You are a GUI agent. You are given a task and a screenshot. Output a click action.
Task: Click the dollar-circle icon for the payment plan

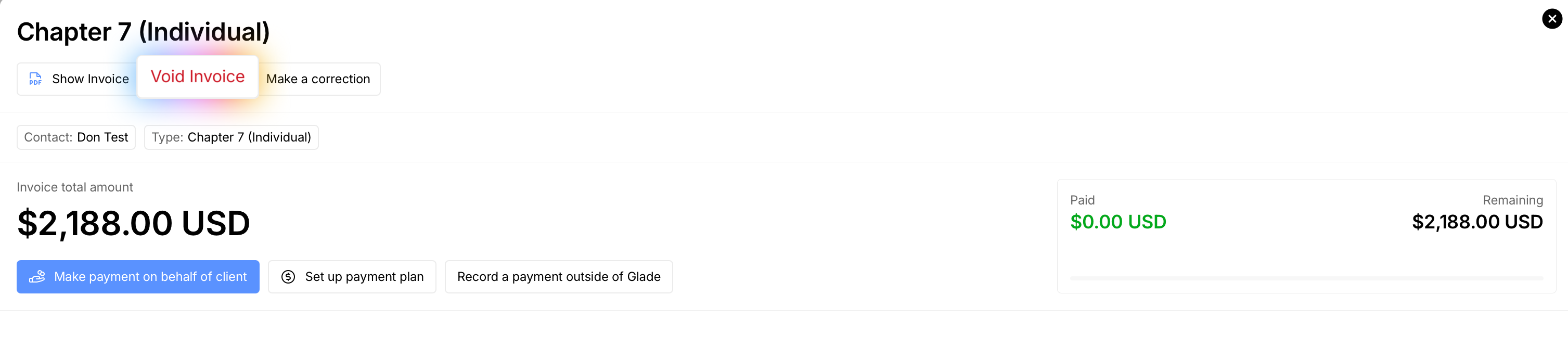[288, 277]
